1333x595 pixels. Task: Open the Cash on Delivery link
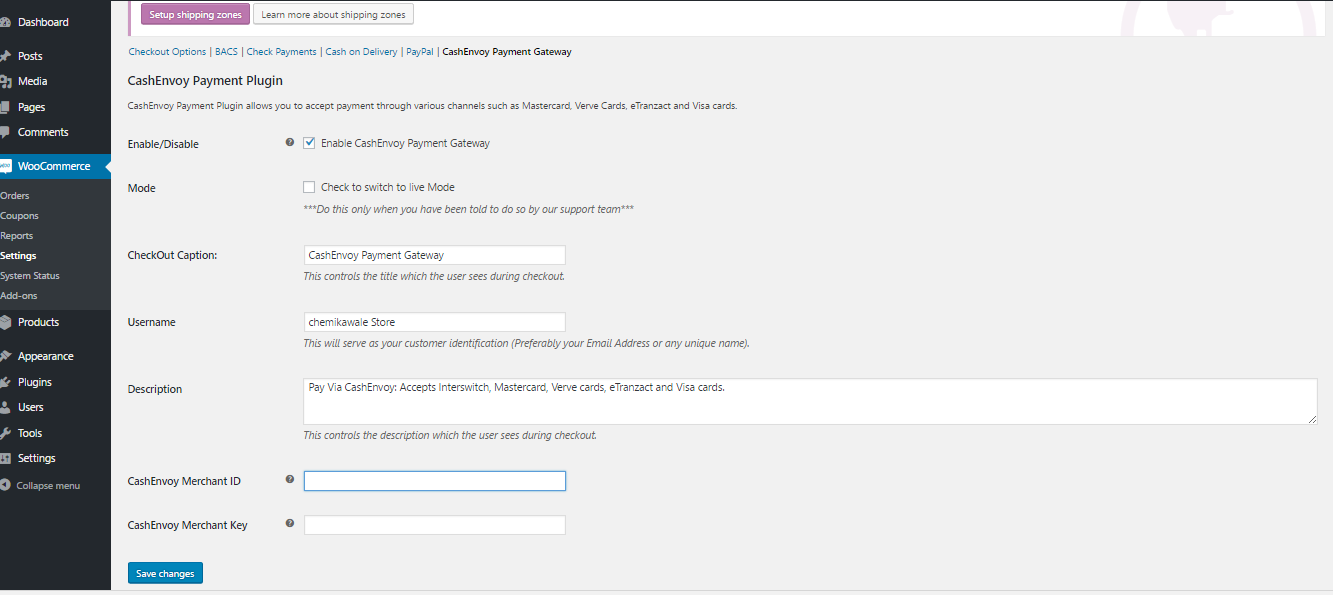click(361, 52)
